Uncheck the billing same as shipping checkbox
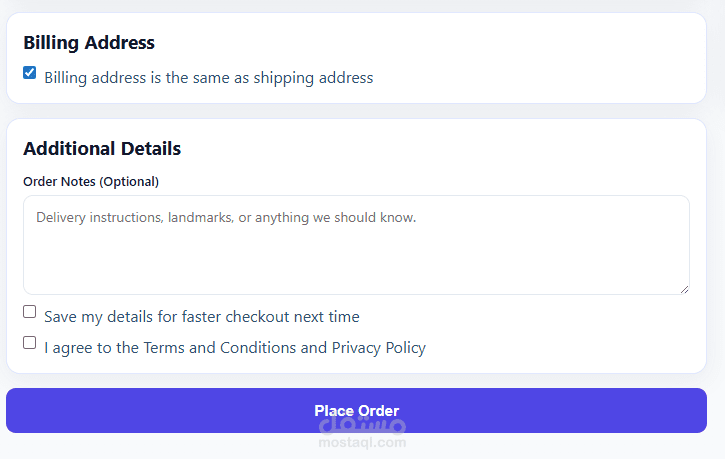 (x=30, y=73)
